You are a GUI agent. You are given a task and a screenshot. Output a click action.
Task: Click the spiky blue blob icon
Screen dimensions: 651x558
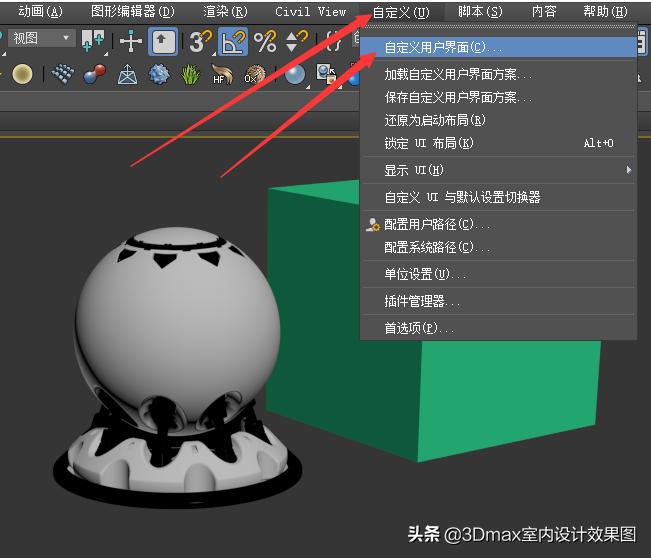159,75
